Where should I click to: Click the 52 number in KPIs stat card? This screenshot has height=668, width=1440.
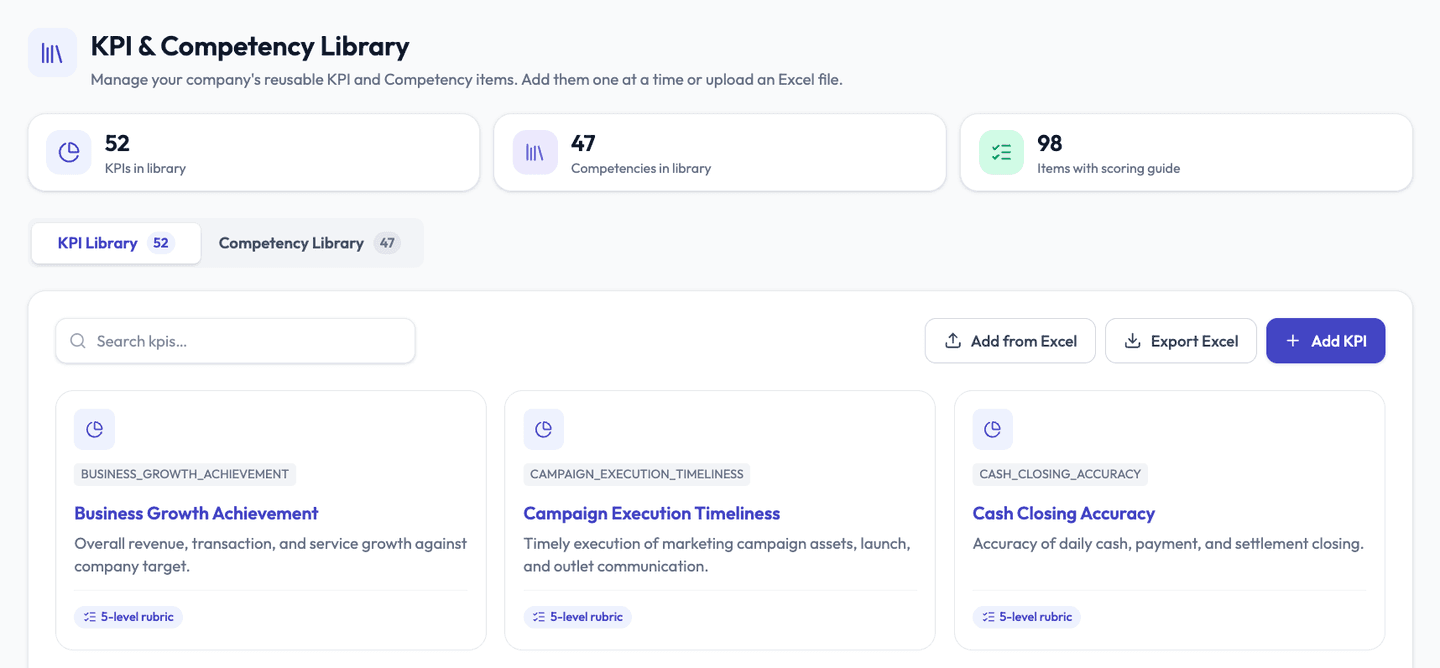[117, 143]
